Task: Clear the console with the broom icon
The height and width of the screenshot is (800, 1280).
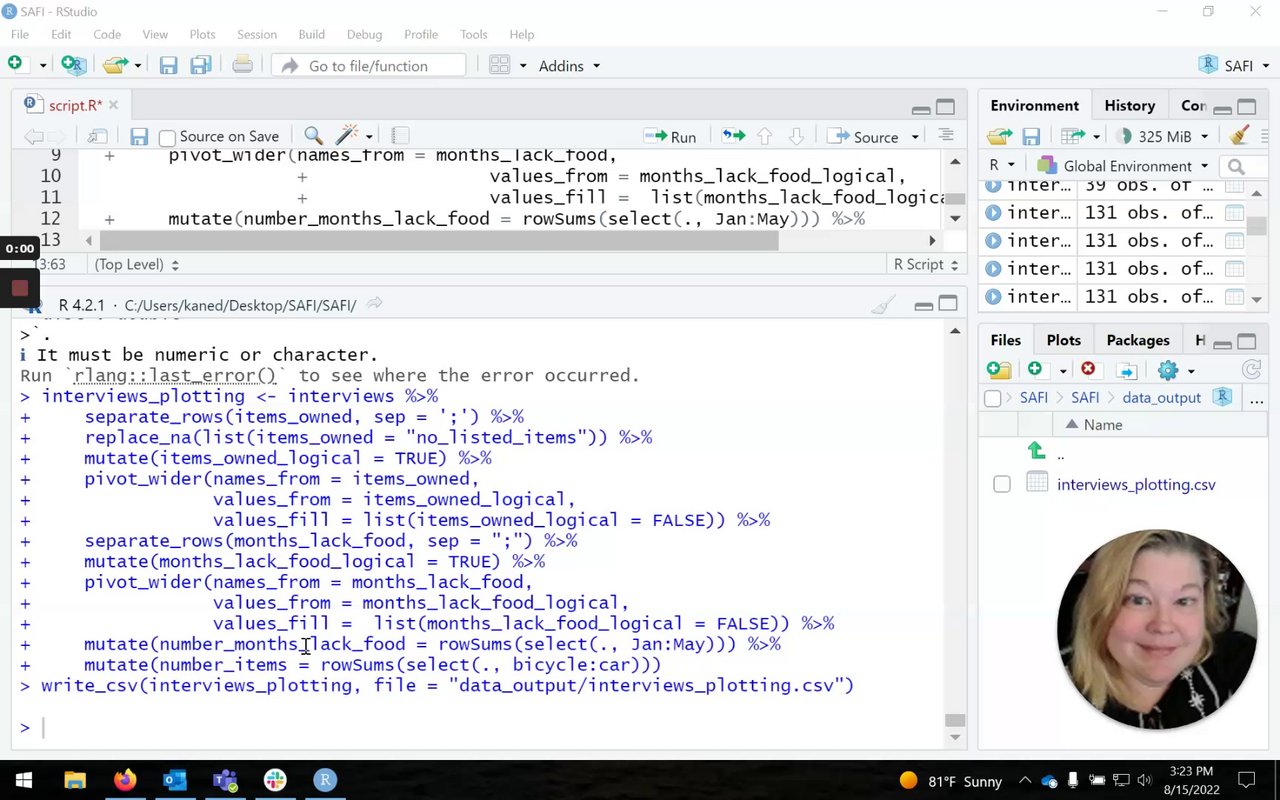Action: [x=883, y=305]
